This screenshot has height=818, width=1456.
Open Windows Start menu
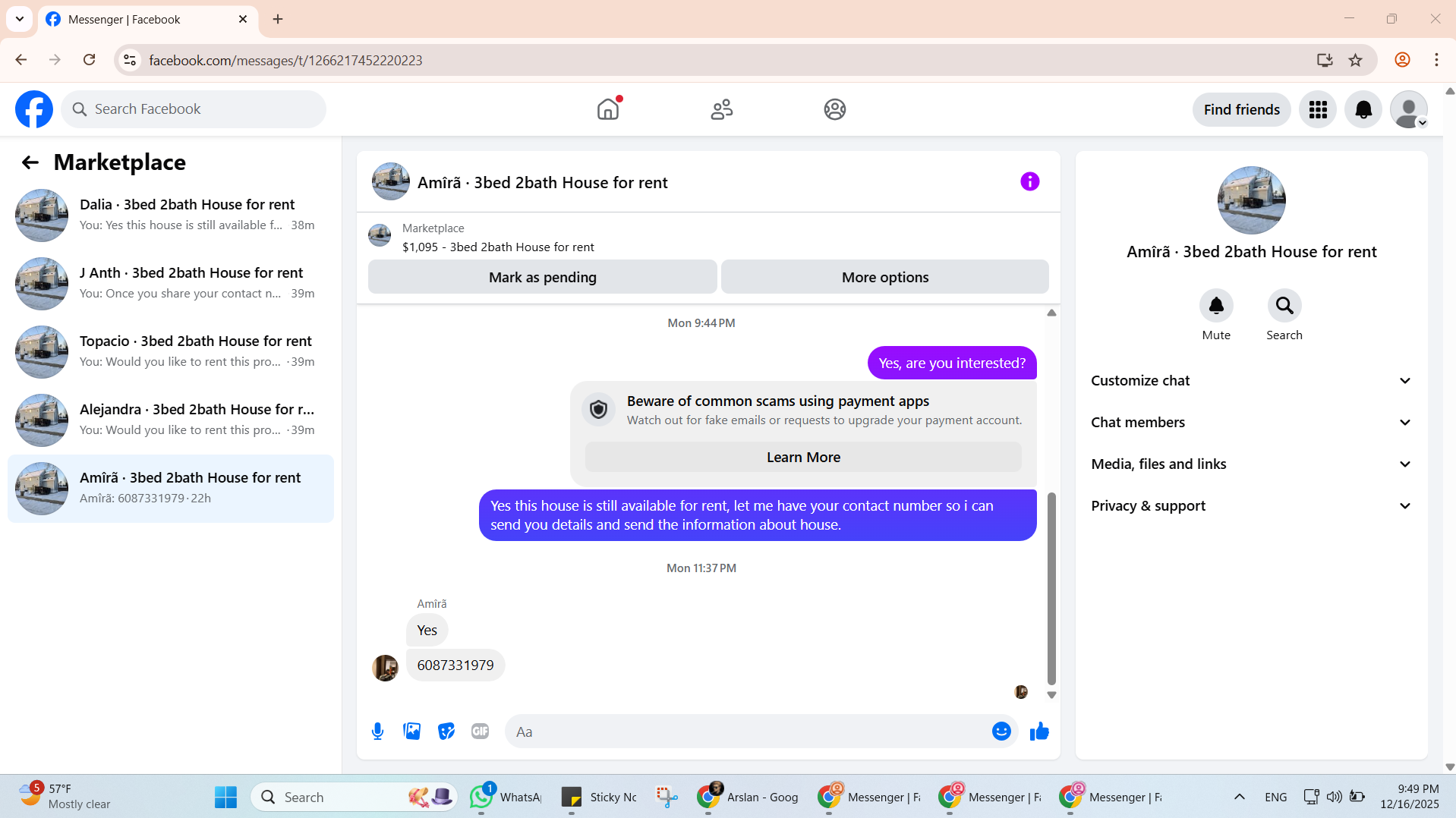pos(225,797)
